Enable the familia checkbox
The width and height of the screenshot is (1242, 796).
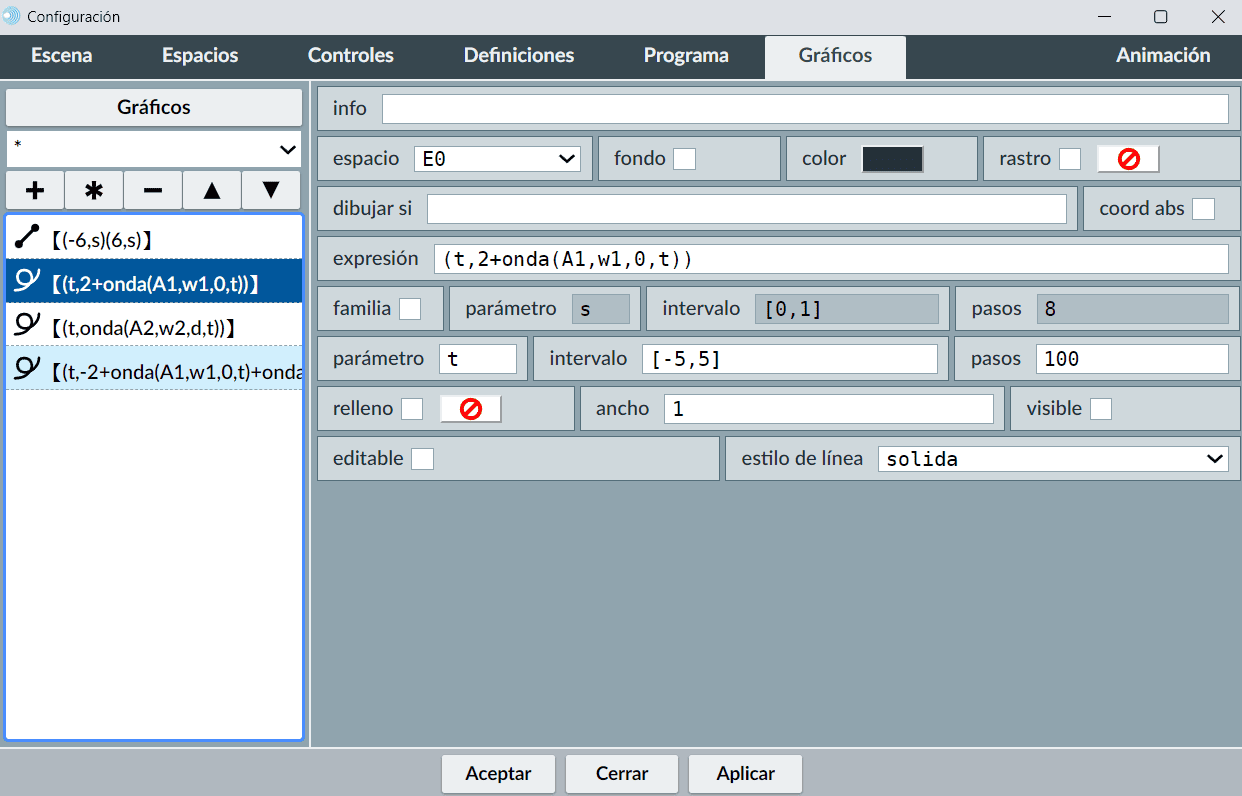click(410, 309)
